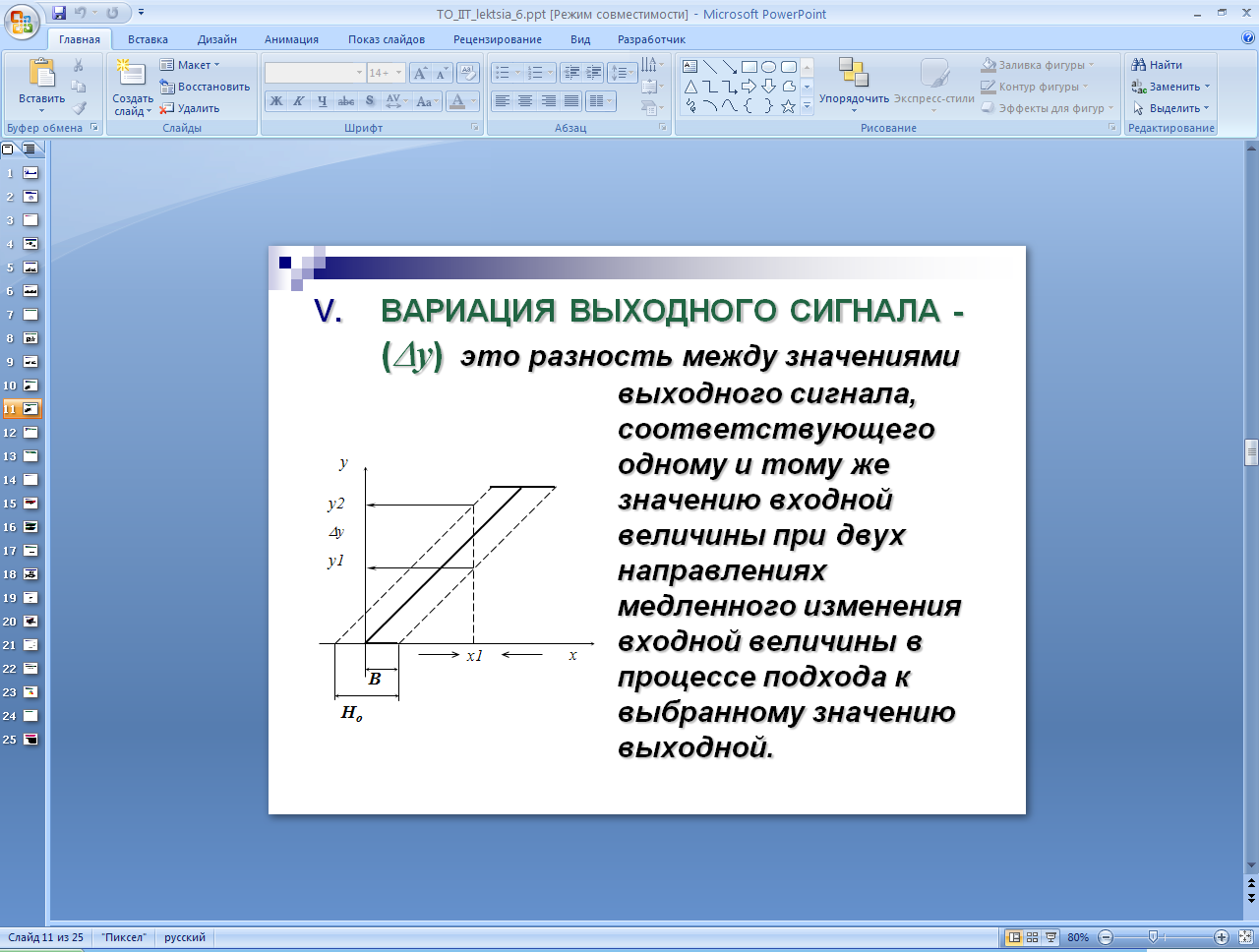The image size is (1259, 952).
Task: Select the Down Arrow block shape
Action: (x=769, y=87)
